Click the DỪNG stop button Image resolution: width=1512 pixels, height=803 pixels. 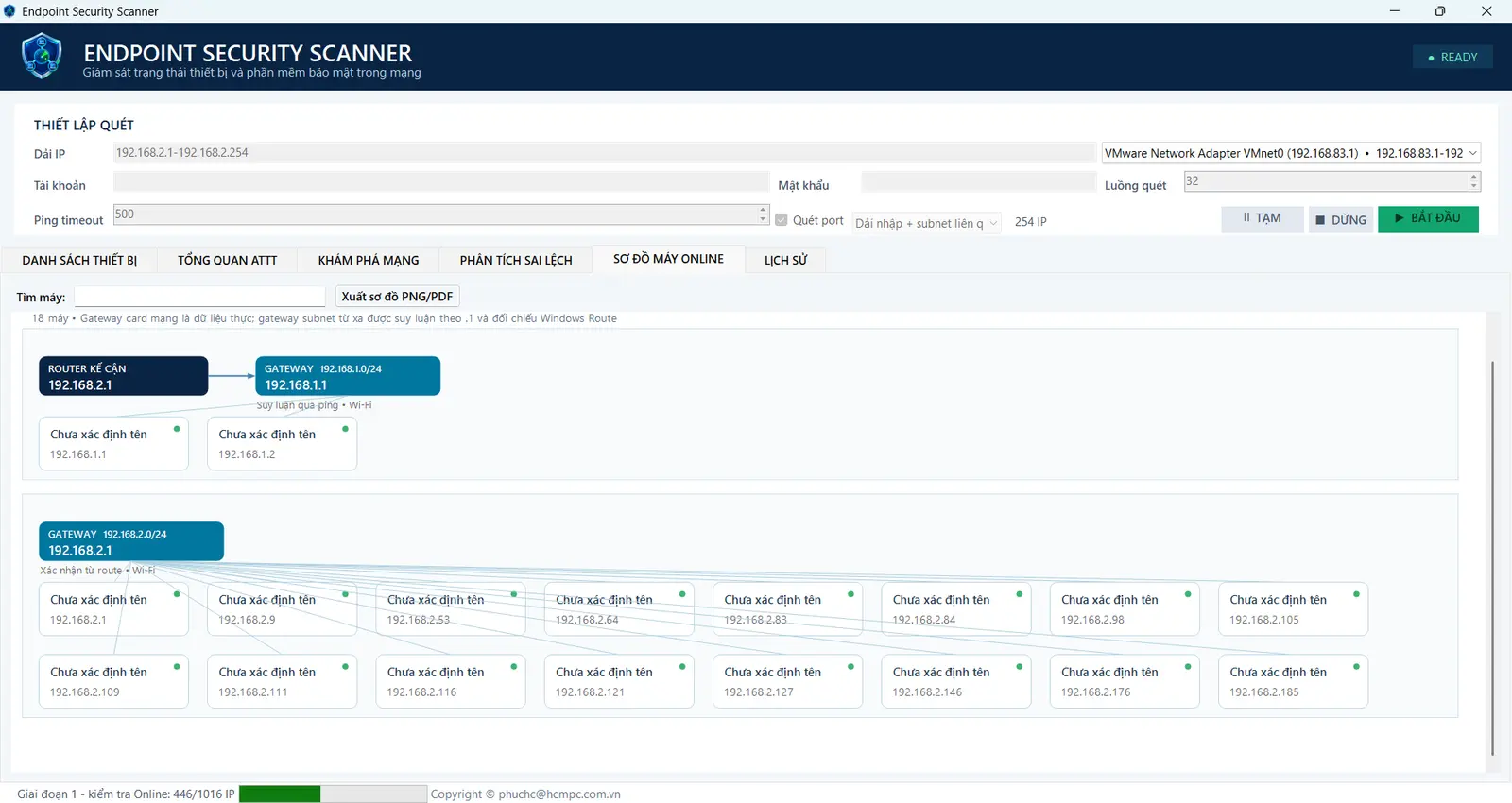(1341, 220)
